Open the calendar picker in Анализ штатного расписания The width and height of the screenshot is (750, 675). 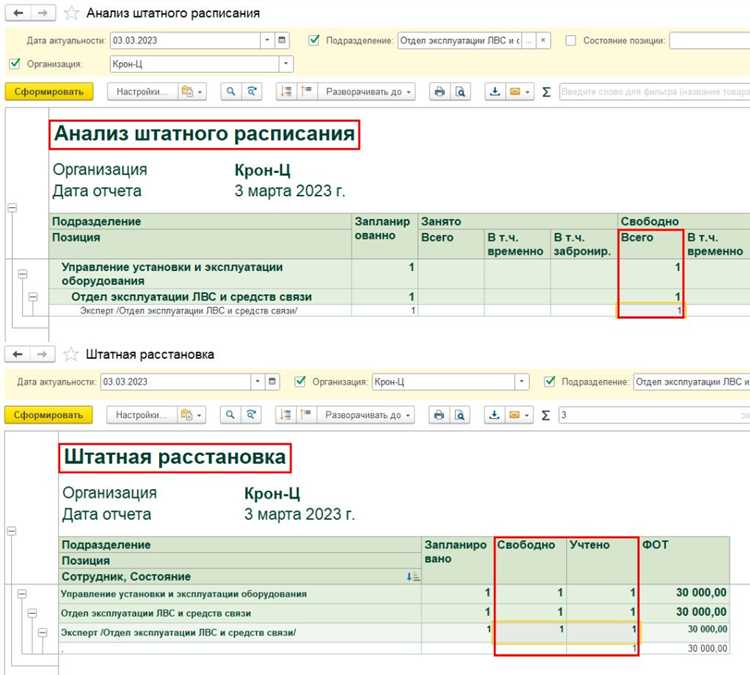point(282,40)
